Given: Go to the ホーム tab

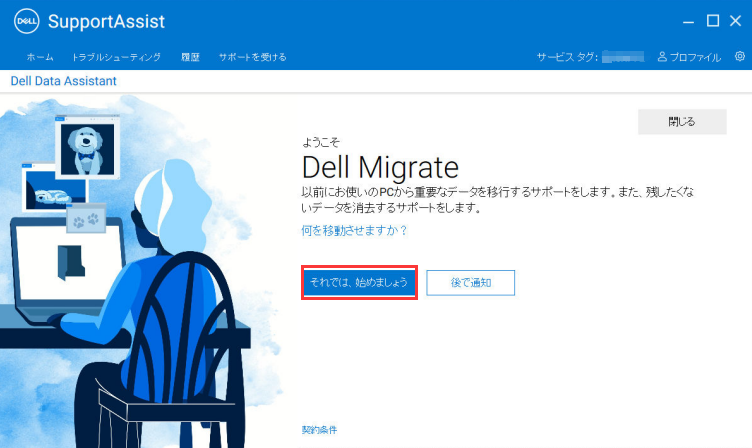Looking at the screenshot, I should pos(40,57).
